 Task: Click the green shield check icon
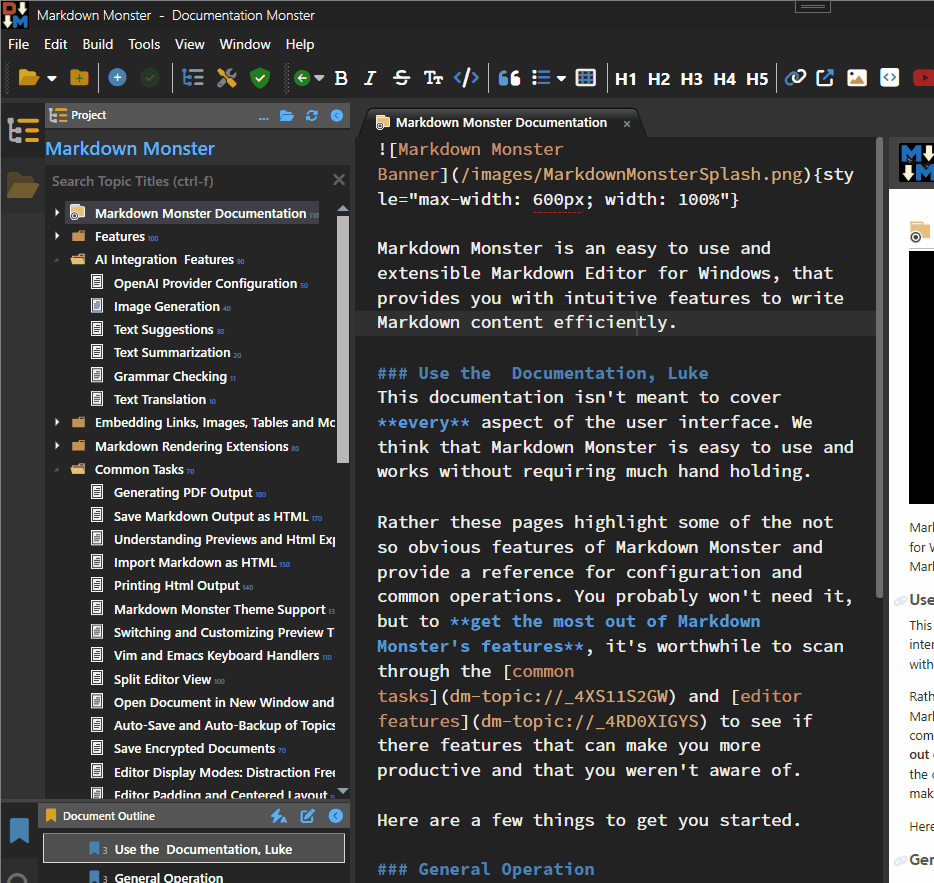coord(260,77)
